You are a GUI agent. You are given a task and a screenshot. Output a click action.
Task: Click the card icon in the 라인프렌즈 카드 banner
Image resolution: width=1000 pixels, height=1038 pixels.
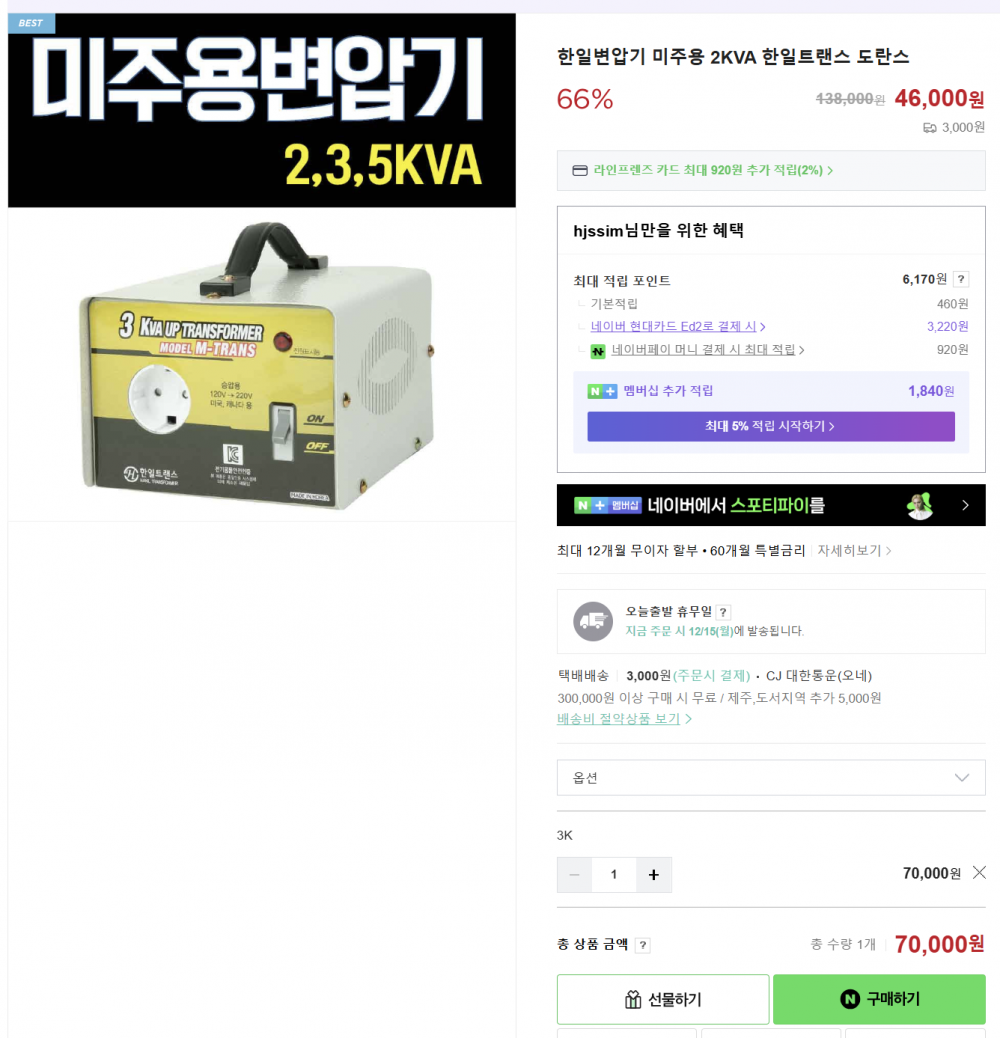pos(580,171)
